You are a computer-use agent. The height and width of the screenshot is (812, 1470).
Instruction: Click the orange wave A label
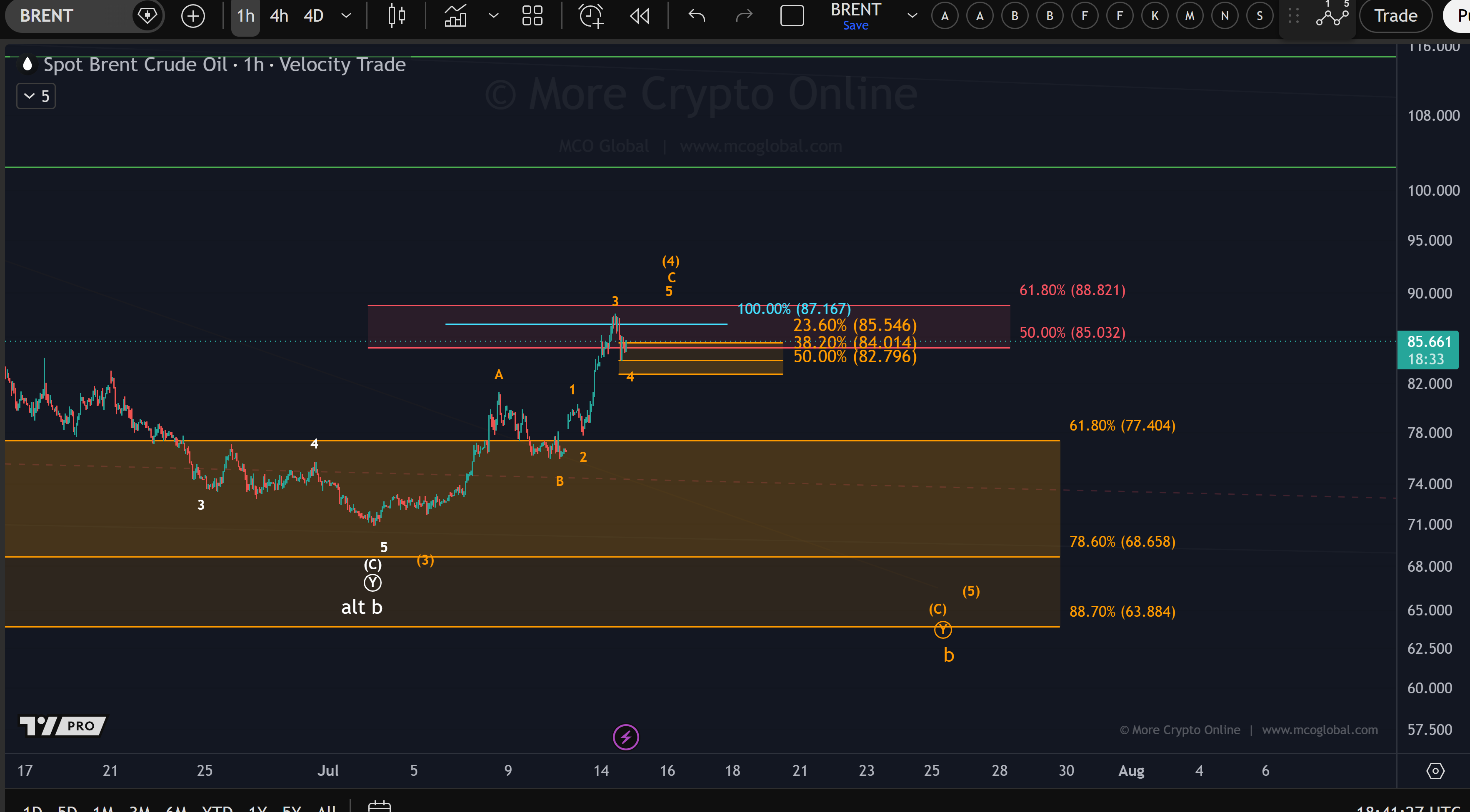pyautogui.click(x=499, y=375)
